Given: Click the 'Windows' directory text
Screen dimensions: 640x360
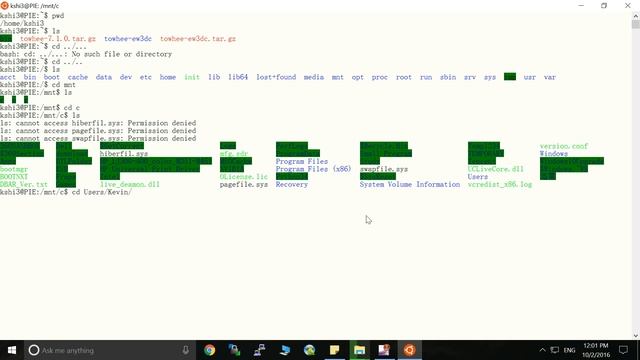Looking at the screenshot, I should (x=554, y=153).
